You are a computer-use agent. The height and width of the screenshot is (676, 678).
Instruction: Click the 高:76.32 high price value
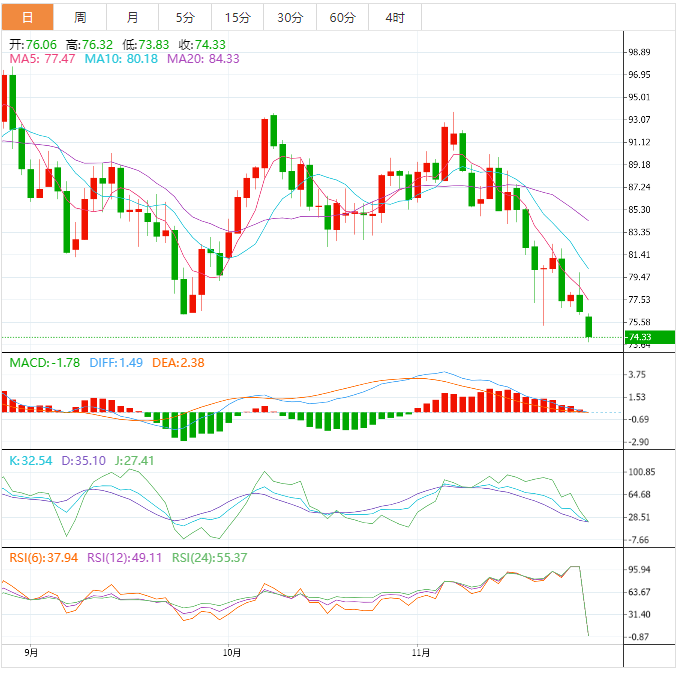pyautogui.click(x=90, y=45)
